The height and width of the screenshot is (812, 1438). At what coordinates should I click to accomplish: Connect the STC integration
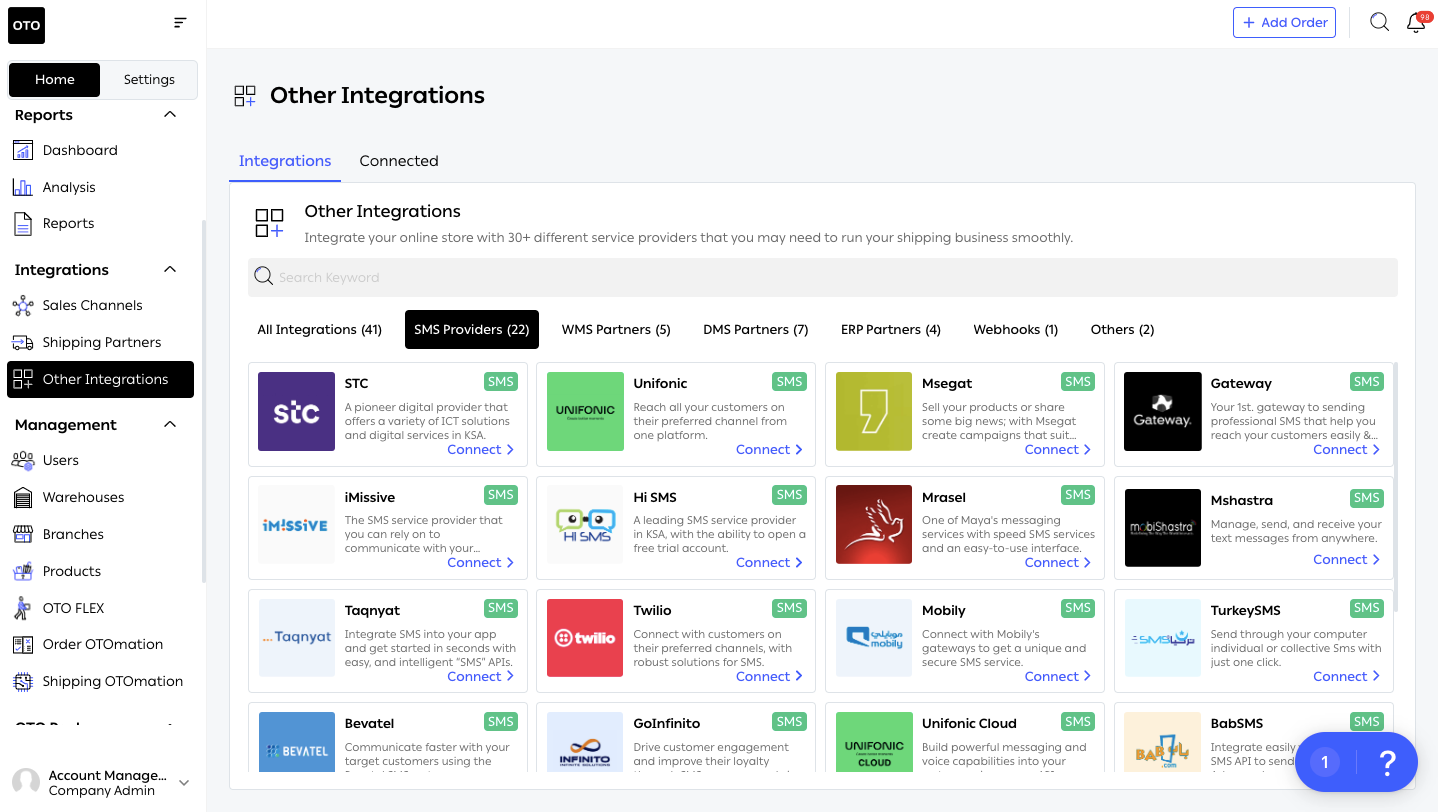click(x=481, y=450)
